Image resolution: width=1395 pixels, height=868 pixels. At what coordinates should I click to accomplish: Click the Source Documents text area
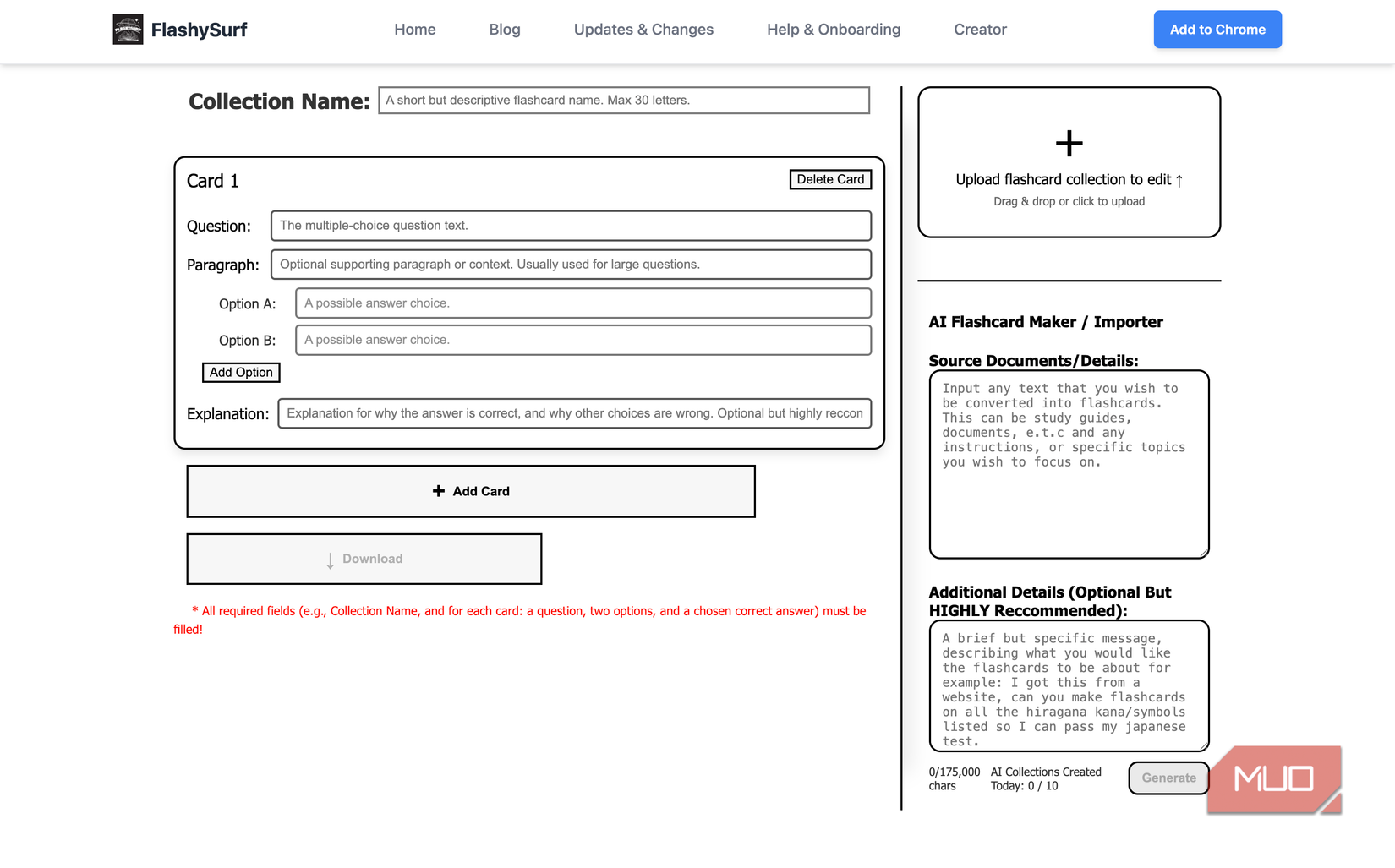(x=1069, y=463)
